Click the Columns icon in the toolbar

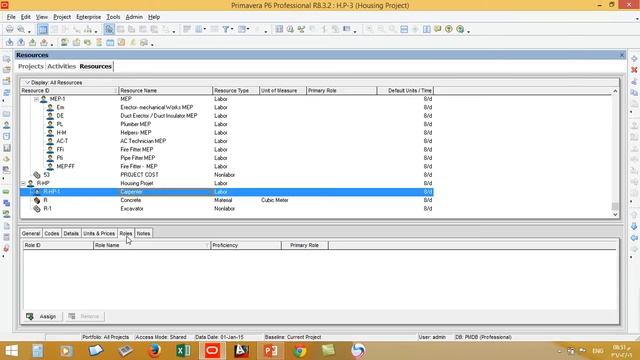(198, 29)
